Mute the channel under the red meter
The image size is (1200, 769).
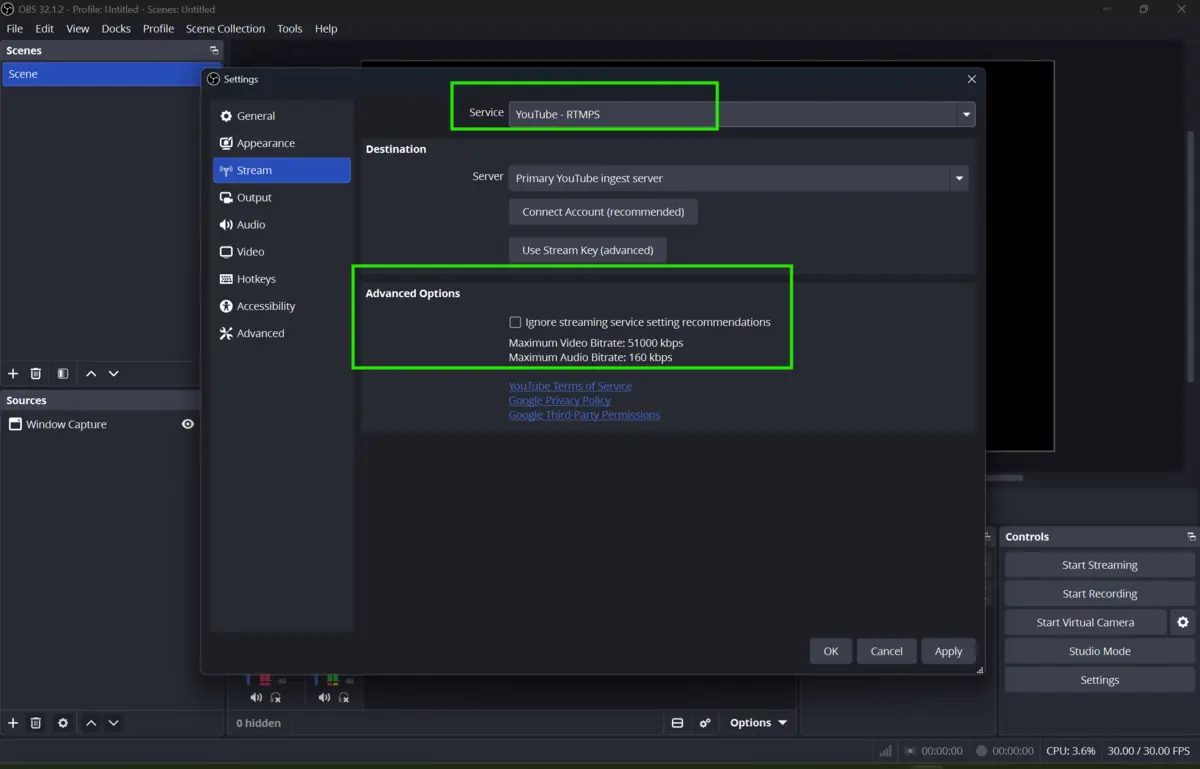tap(256, 697)
